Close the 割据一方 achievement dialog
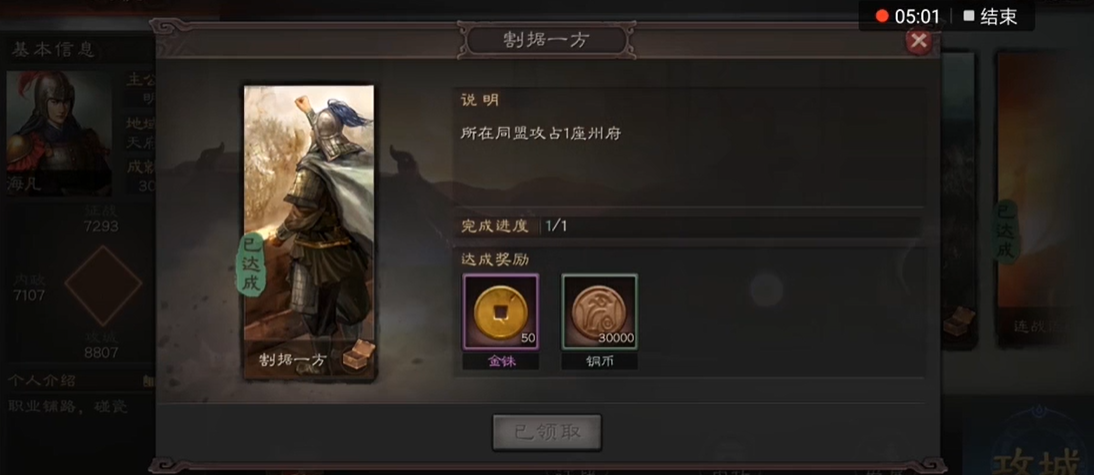 919,41
